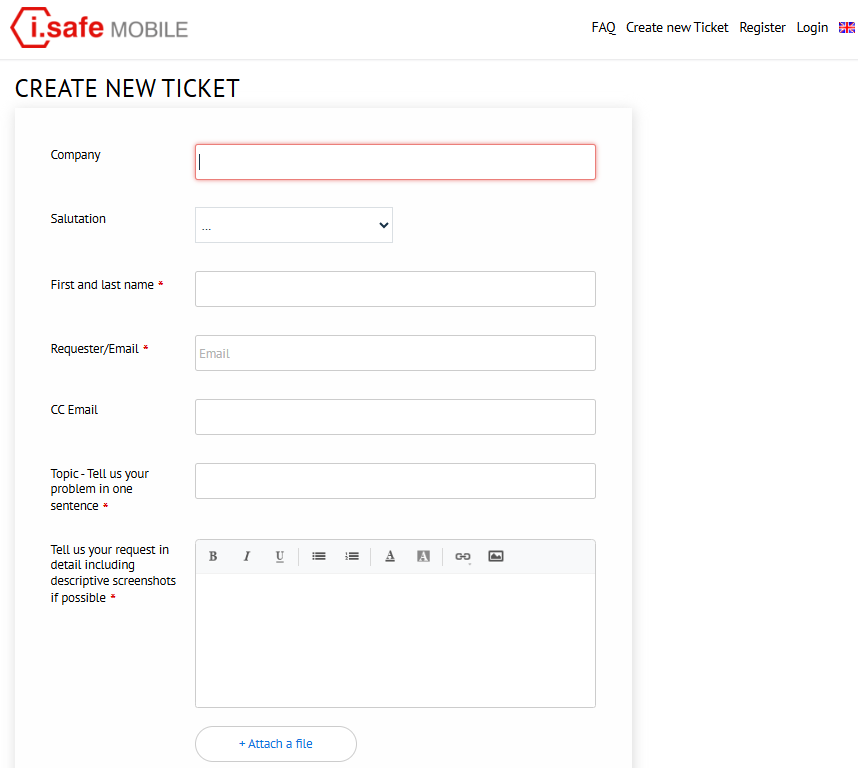The height and width of the screenshot is (768, 858).
Task: Focus the Requester Email input field
Action: (x=395, y=353)
